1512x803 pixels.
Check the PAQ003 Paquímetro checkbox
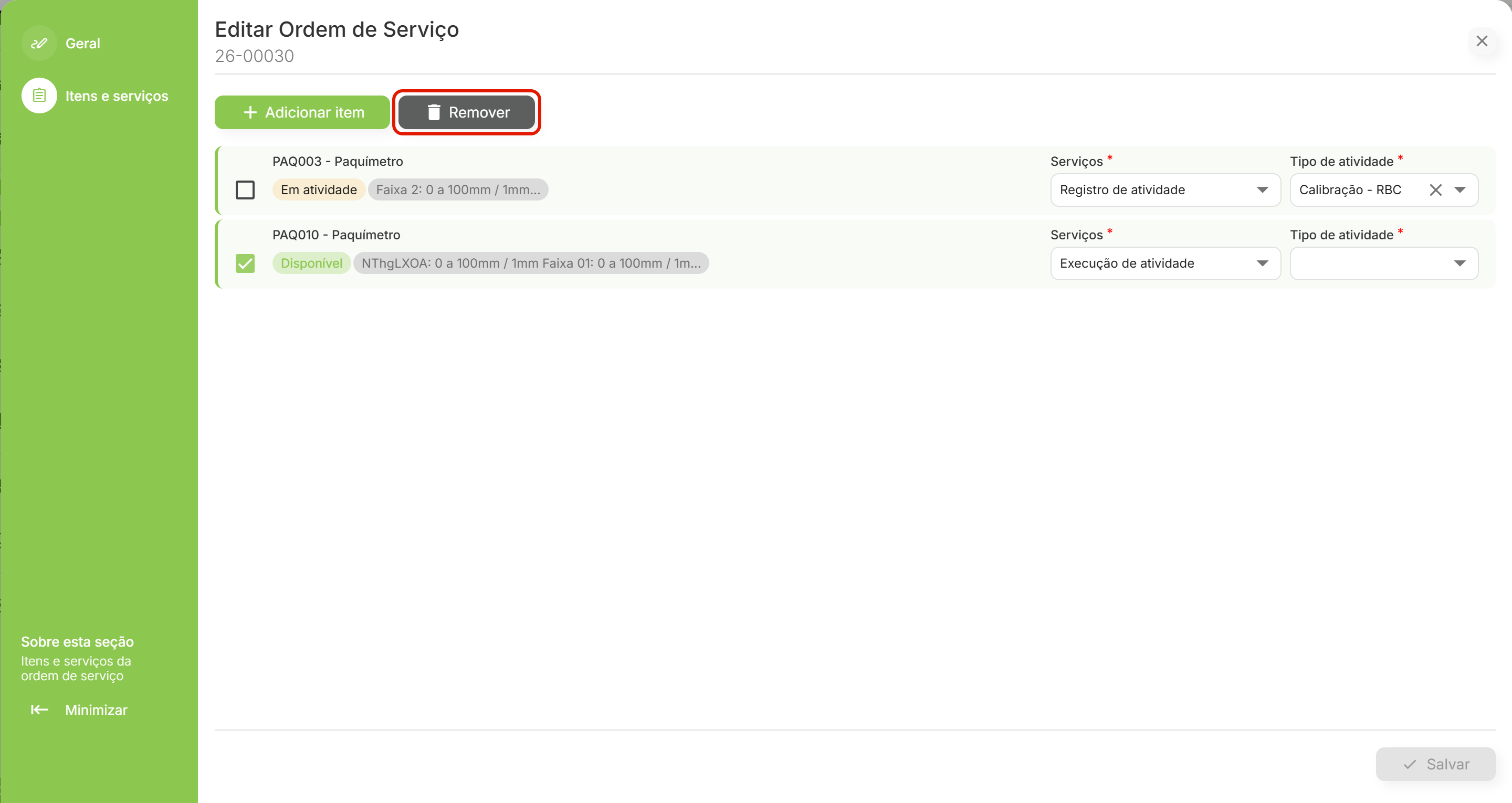pos(245,189)
